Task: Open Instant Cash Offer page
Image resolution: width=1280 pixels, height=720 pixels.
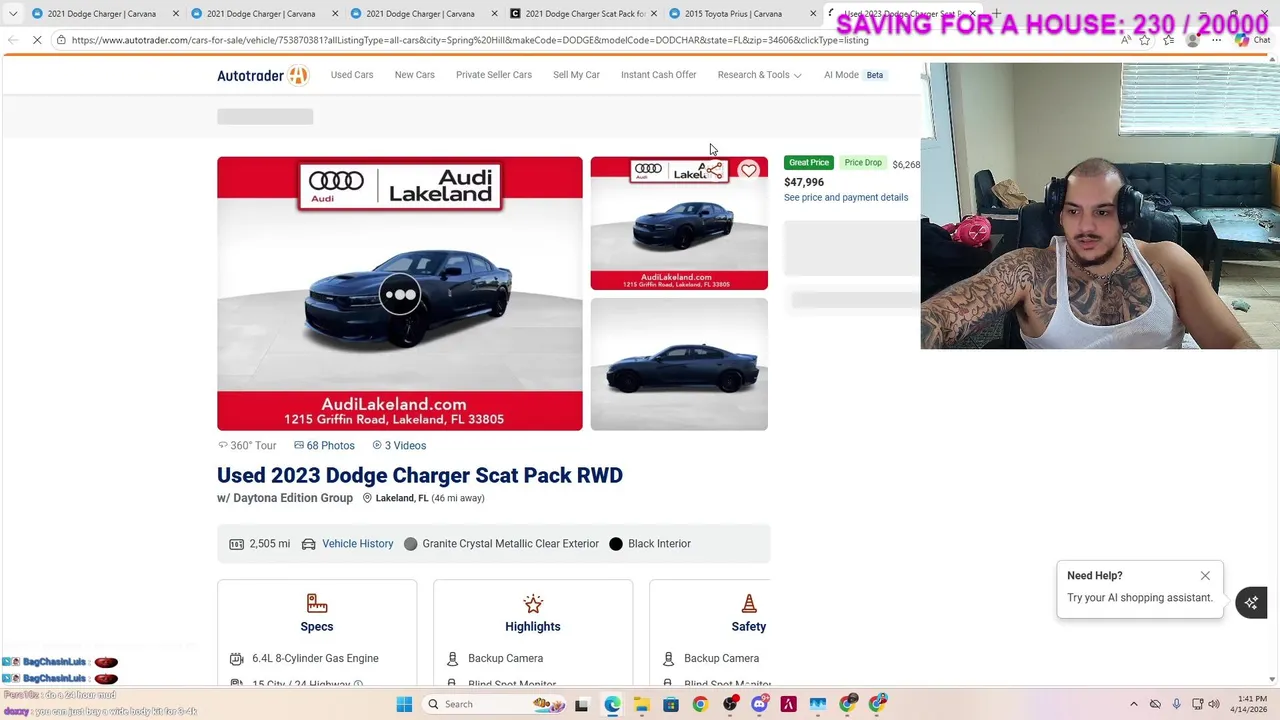Action: pos(658,75)
